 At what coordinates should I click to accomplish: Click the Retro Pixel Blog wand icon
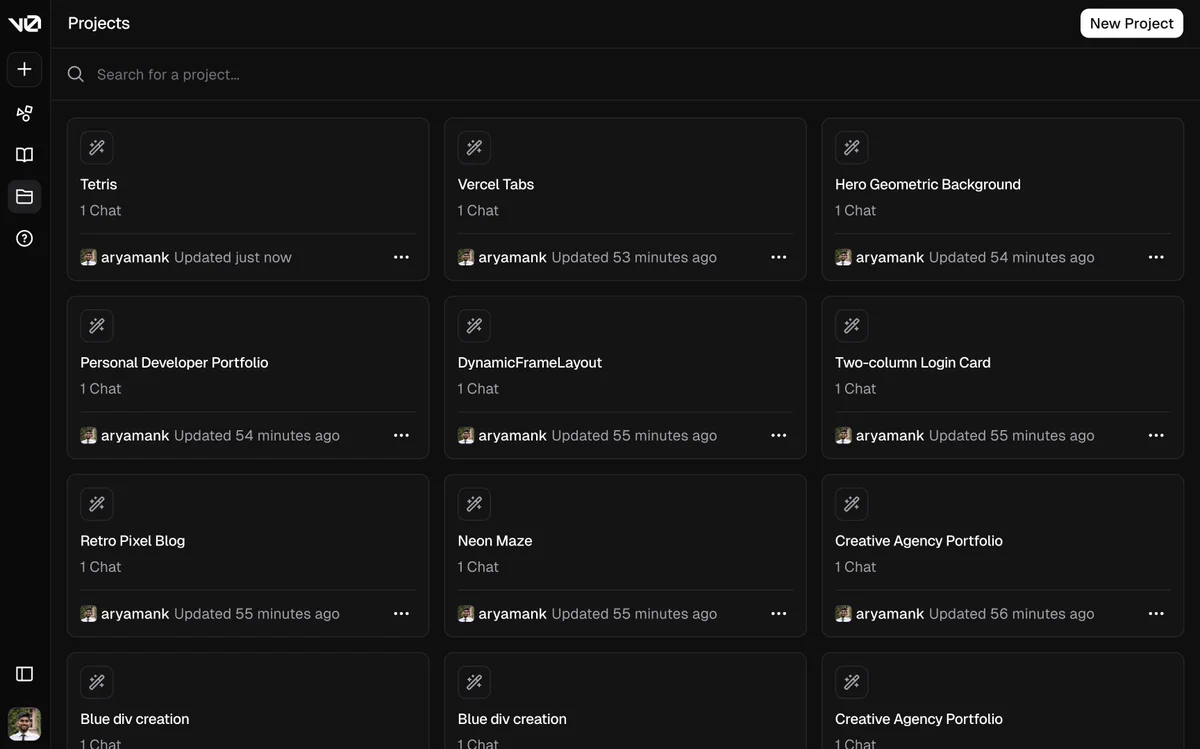[x=97, y=504]
